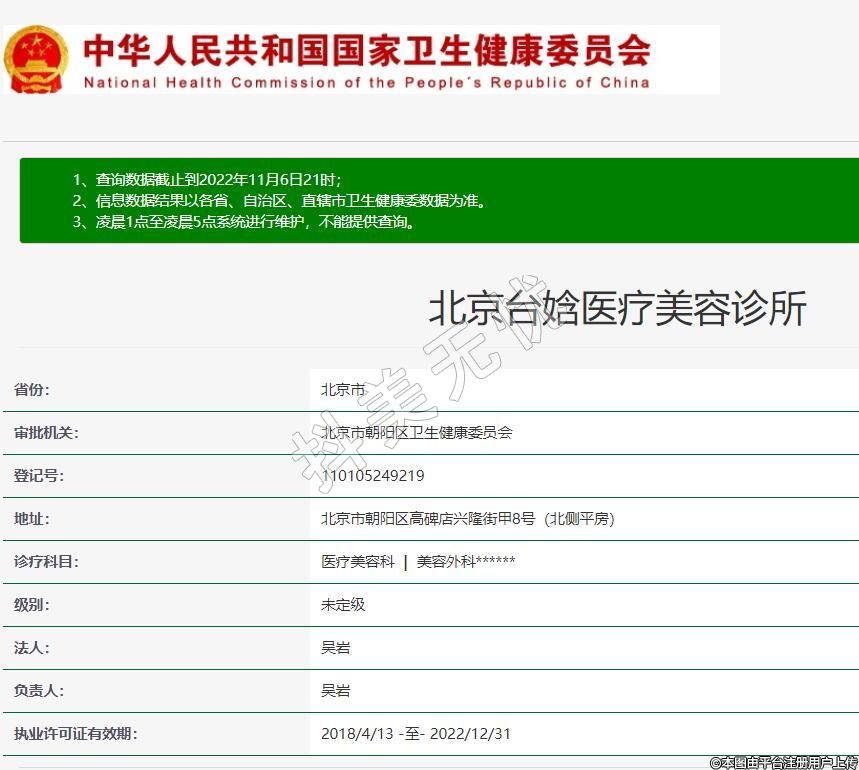Click the license validity dates 2018/4/13 to 2022/12/31

415,734
